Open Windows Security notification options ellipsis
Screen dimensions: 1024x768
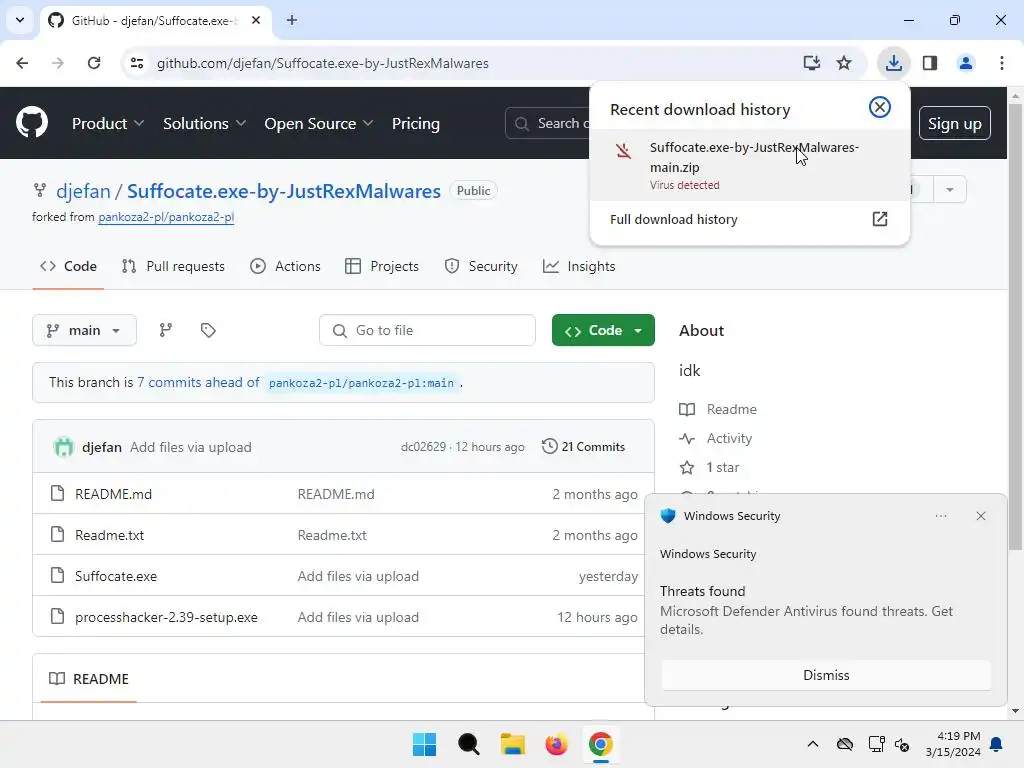(940, 516)
